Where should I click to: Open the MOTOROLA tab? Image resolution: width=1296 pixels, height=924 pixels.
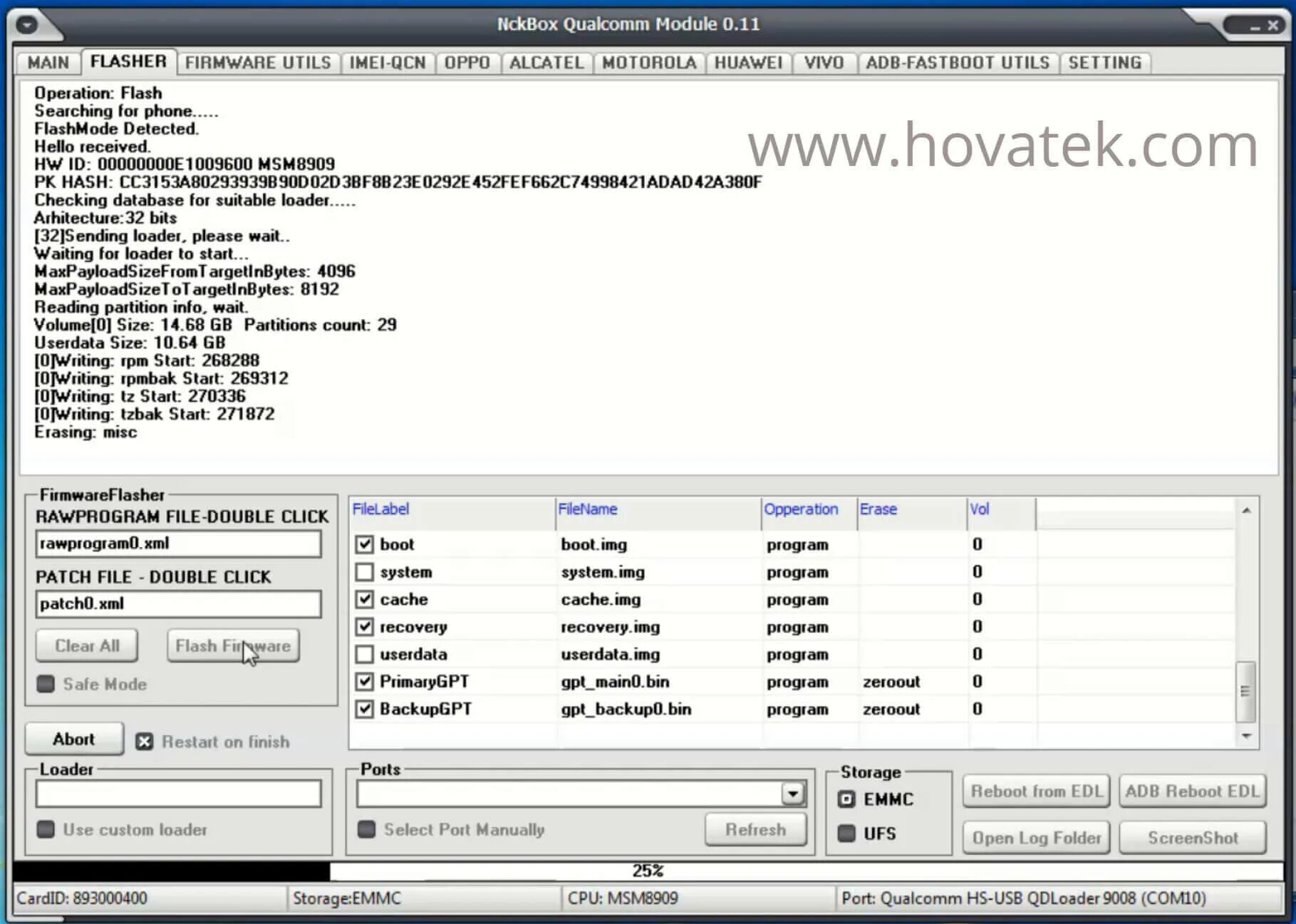[x=649, y=63]
